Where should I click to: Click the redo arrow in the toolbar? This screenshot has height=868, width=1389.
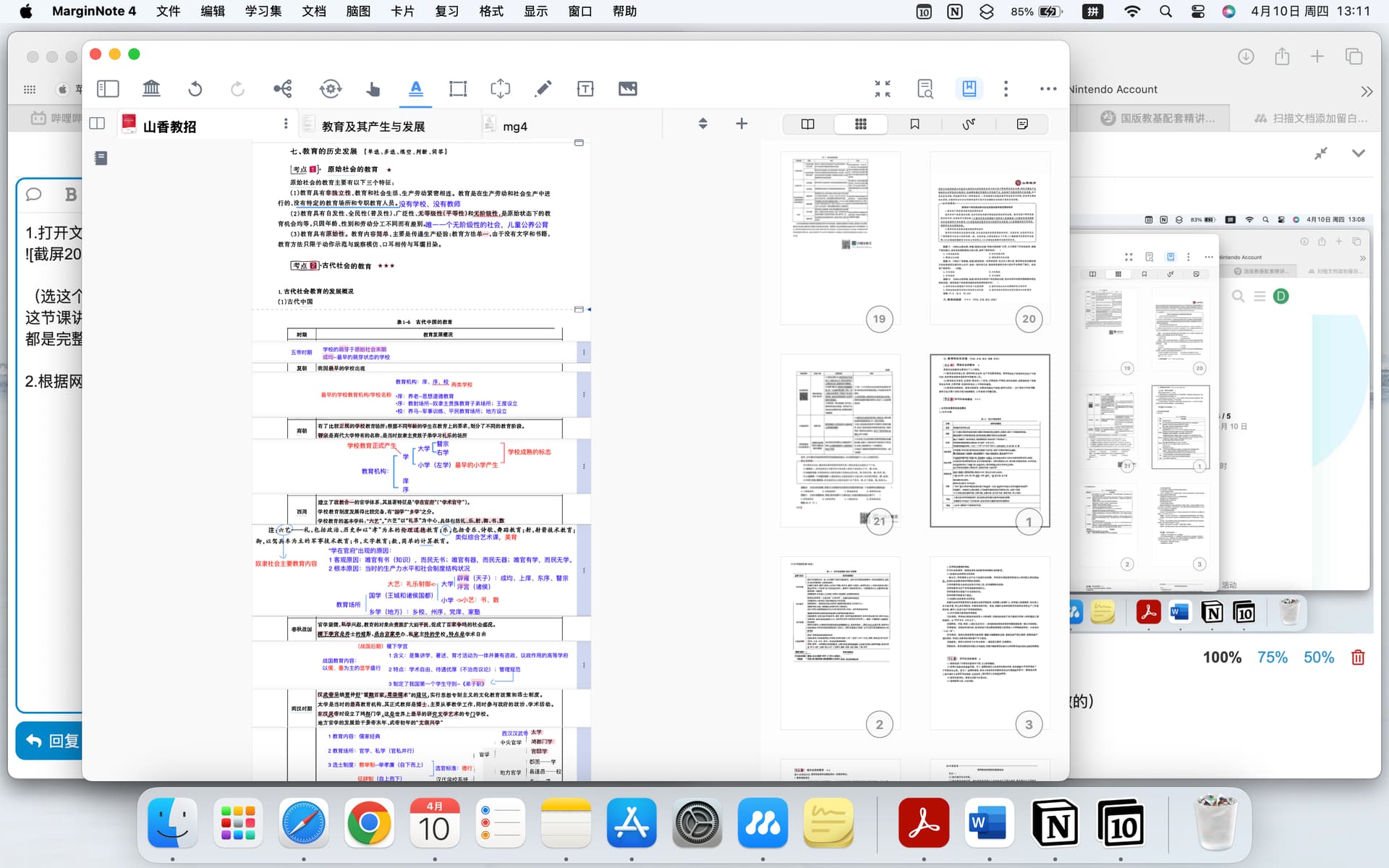tap(237, 88)
